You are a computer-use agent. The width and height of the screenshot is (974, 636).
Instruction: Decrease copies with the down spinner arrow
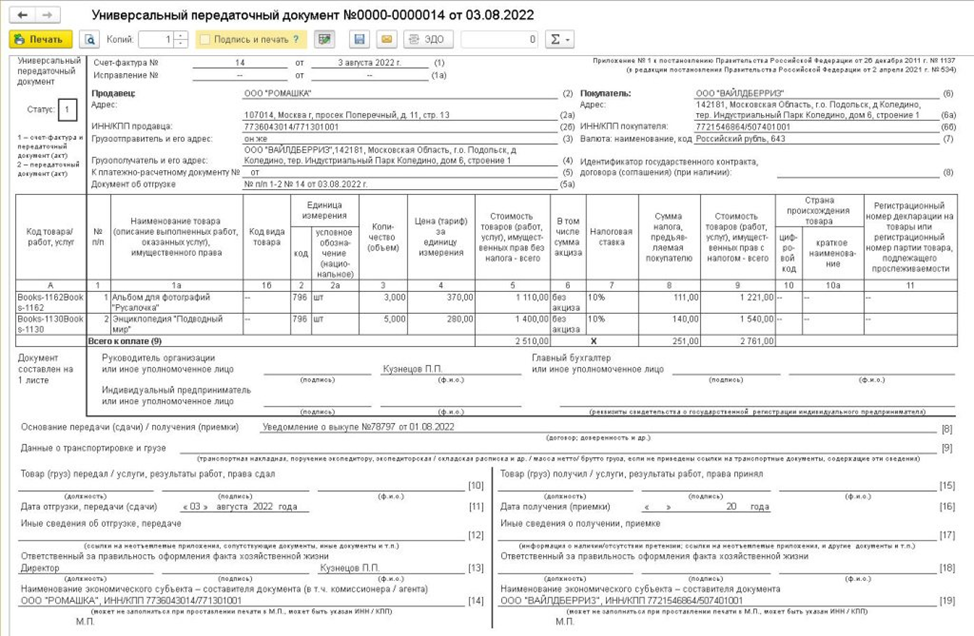180,44
